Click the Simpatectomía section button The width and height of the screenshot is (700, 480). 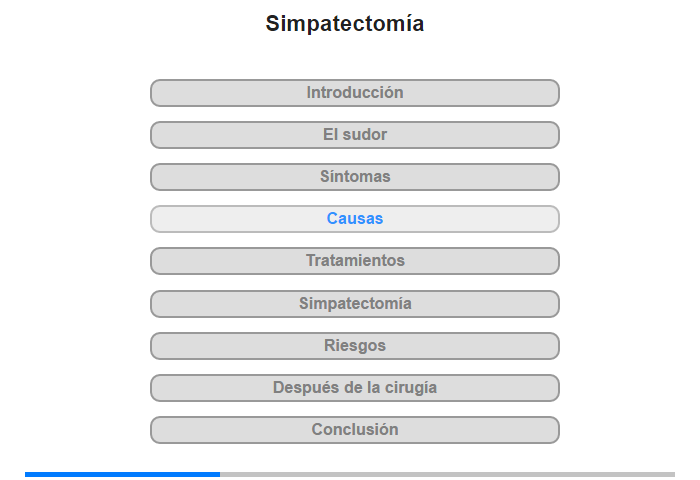point(355,304)
